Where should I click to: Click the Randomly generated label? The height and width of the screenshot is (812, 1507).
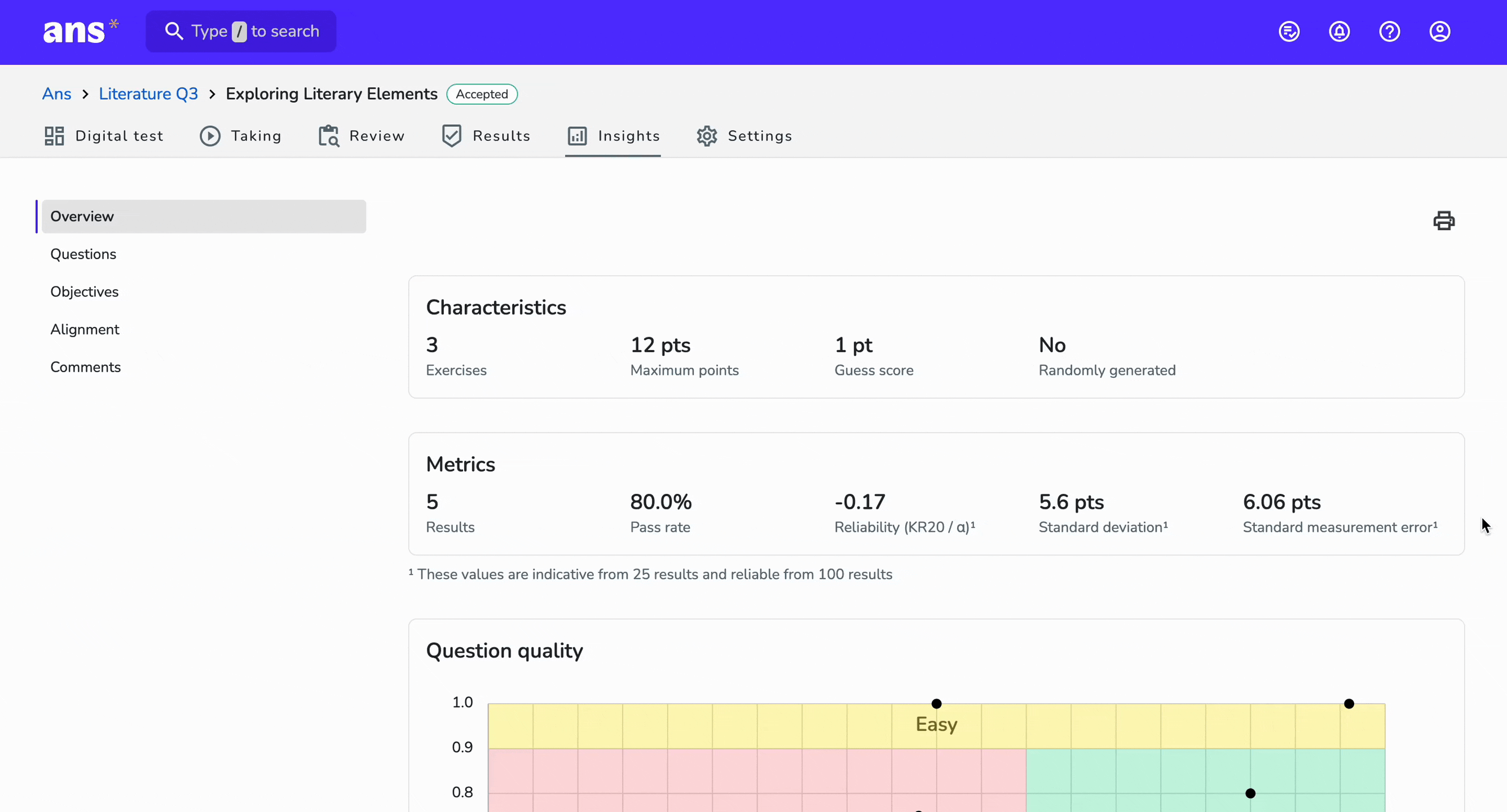1107,370
